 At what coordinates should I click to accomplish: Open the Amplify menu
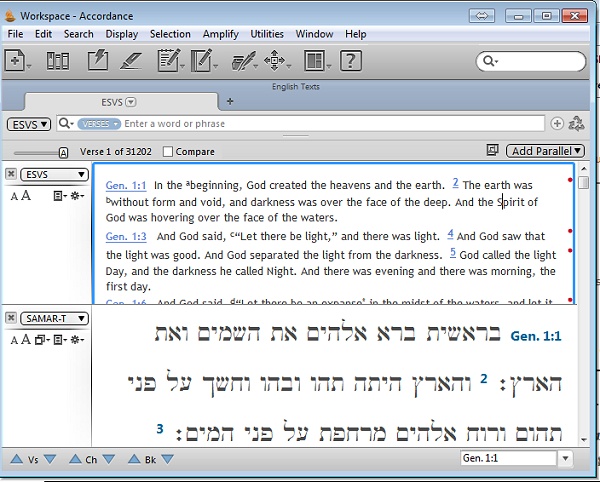(221, 34)
